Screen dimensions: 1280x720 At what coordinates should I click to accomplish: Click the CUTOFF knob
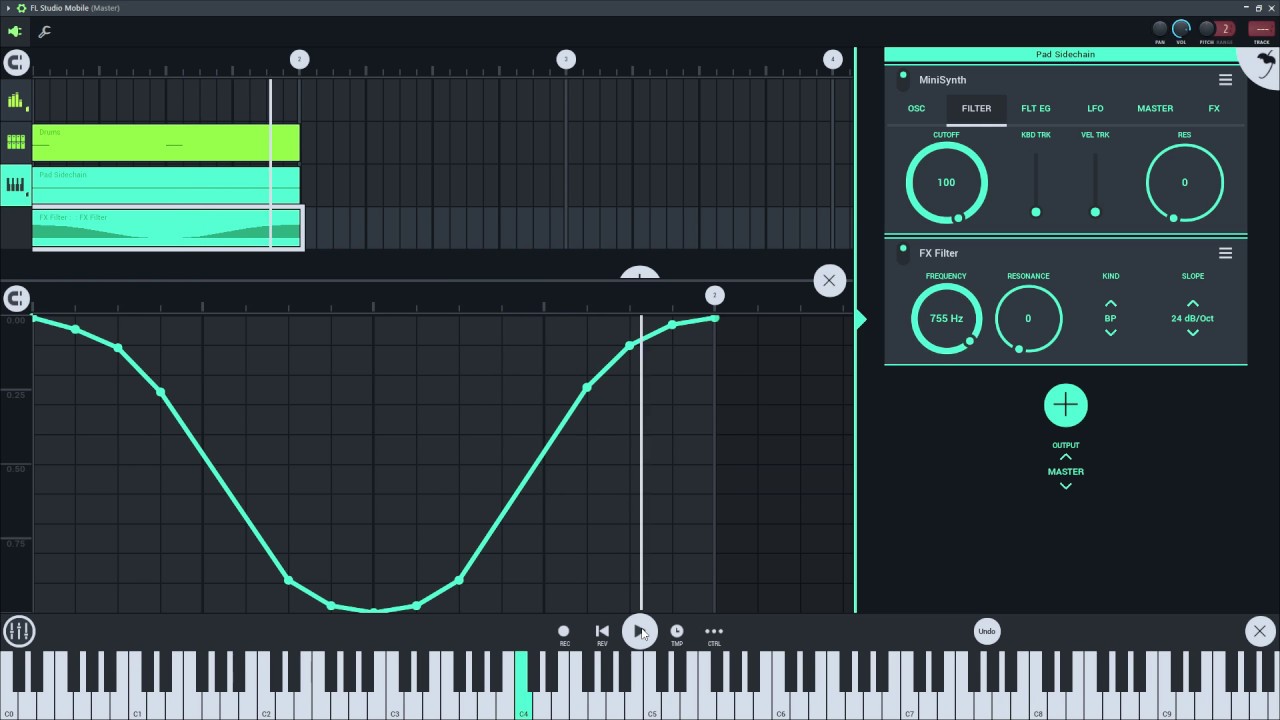click(946, 183)
